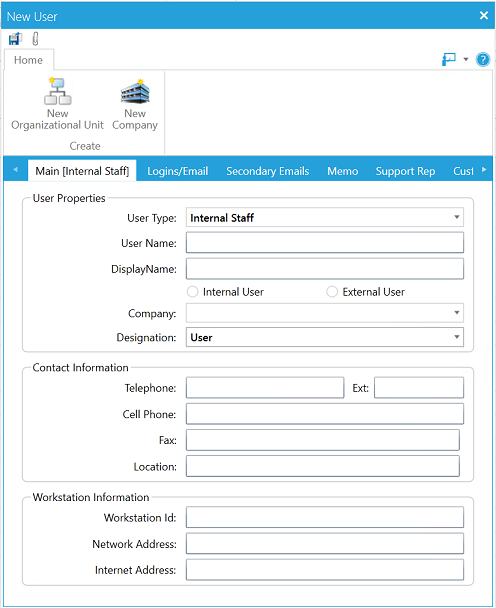Create a New Organizational Unit
This screenshot has height=608, width=496.
click(x=57, y=104)
